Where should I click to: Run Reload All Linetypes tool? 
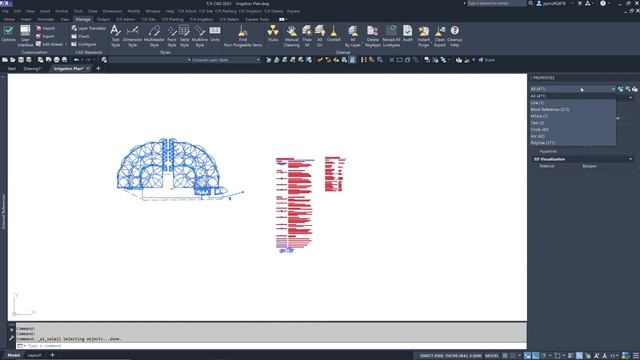point(391,36)
